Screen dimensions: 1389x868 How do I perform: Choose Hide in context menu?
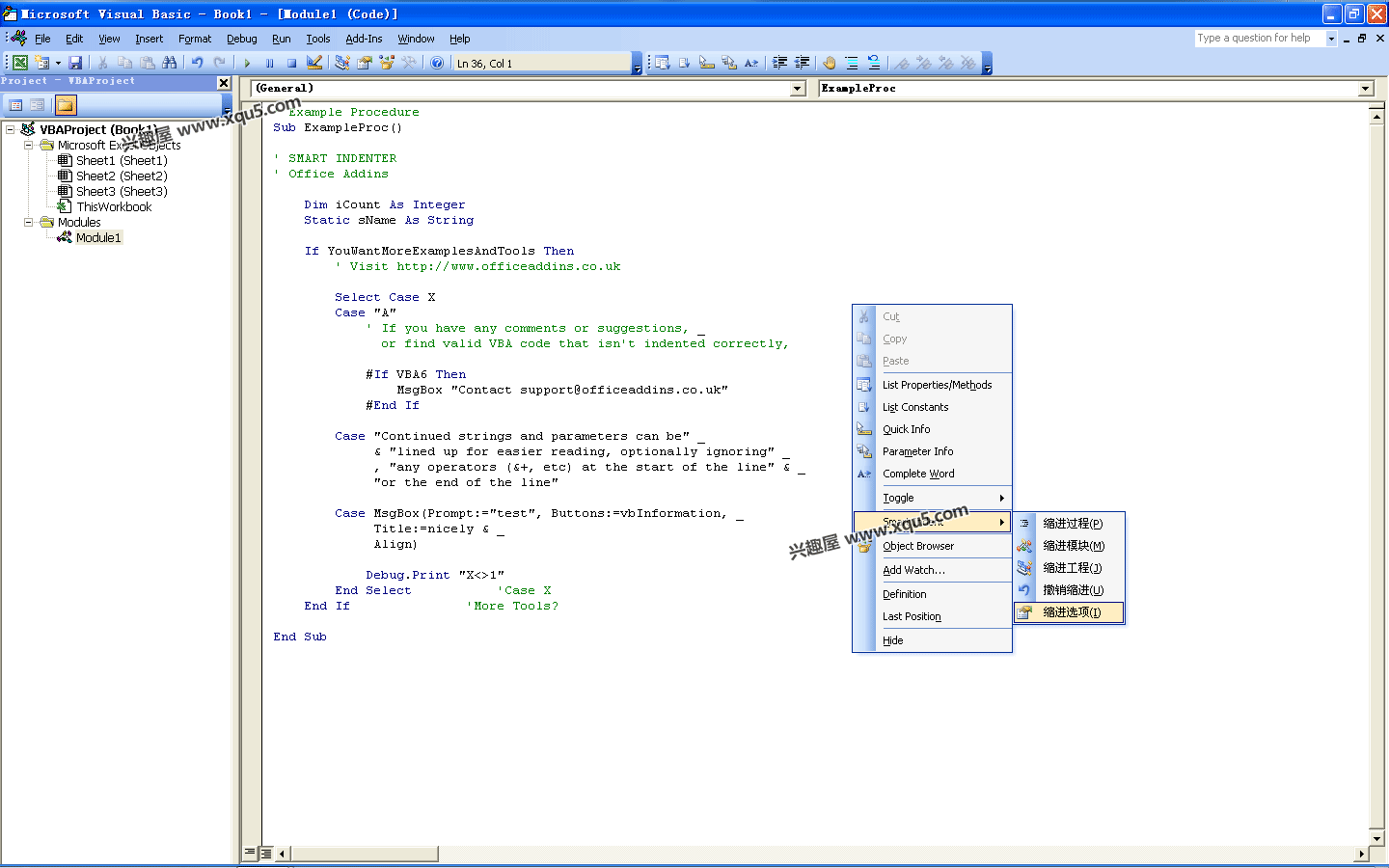(x=932, y=640)
